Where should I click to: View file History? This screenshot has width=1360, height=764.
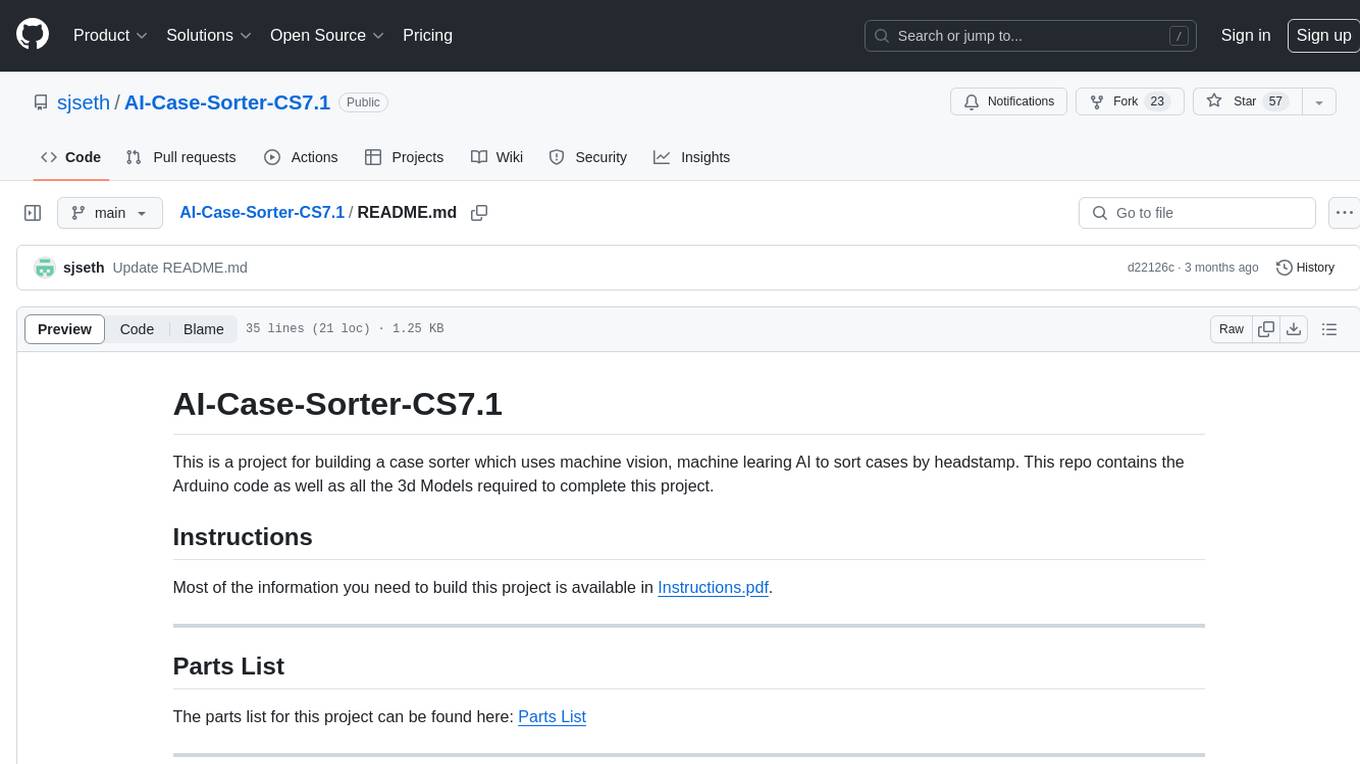pos(1305,268)
